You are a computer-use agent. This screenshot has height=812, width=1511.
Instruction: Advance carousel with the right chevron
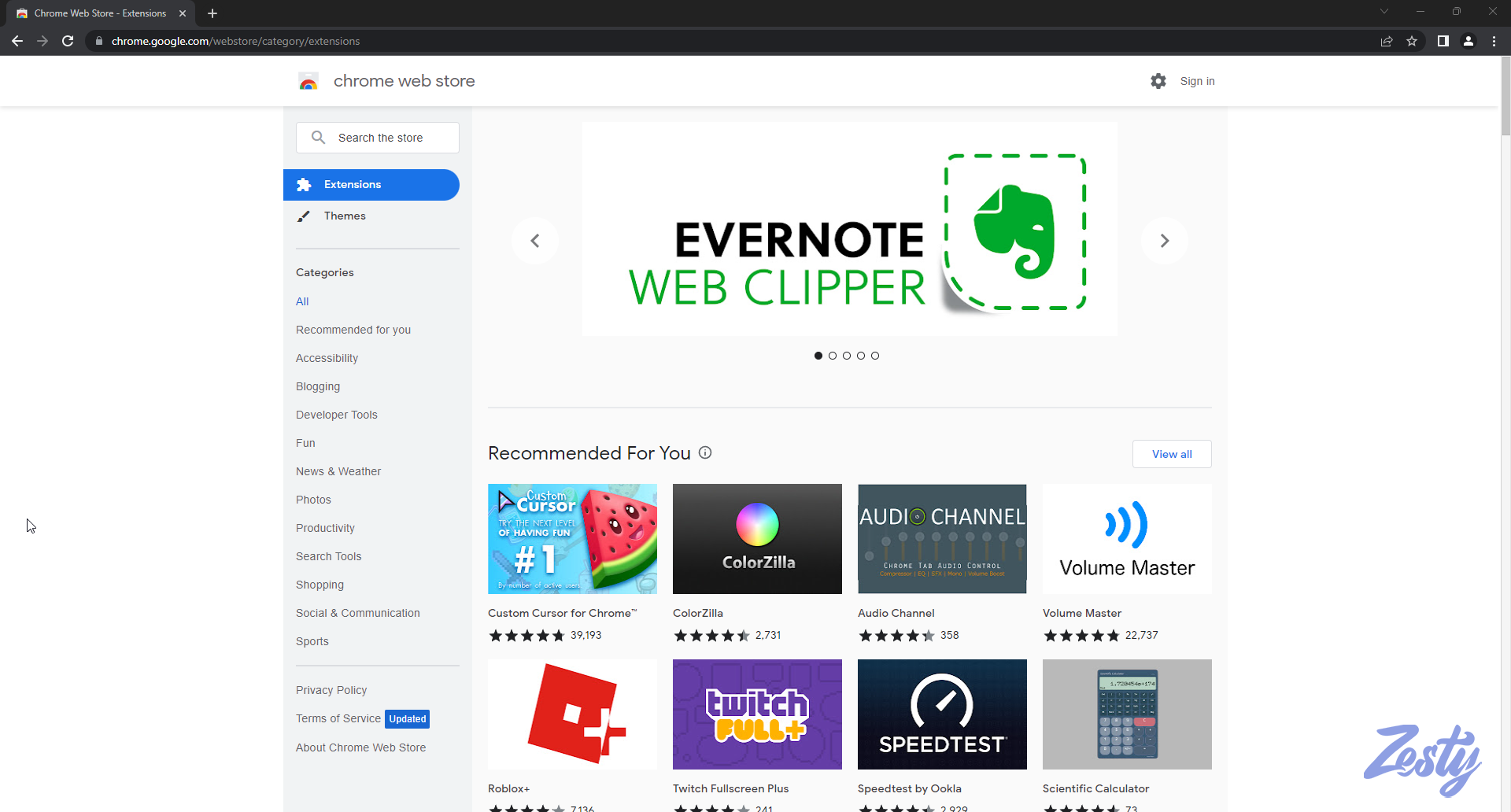click(x=1164, y=241)
